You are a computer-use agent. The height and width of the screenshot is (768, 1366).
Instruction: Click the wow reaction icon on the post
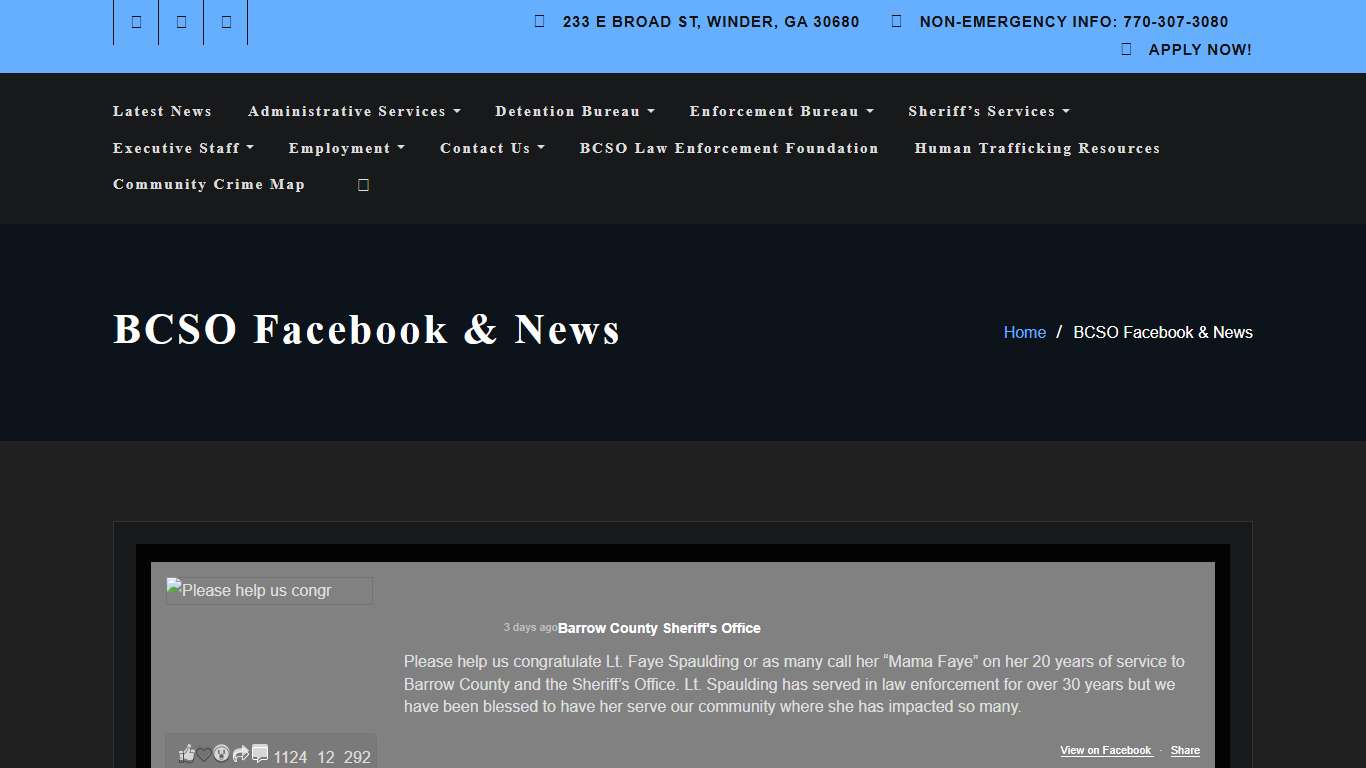(221, 753)
